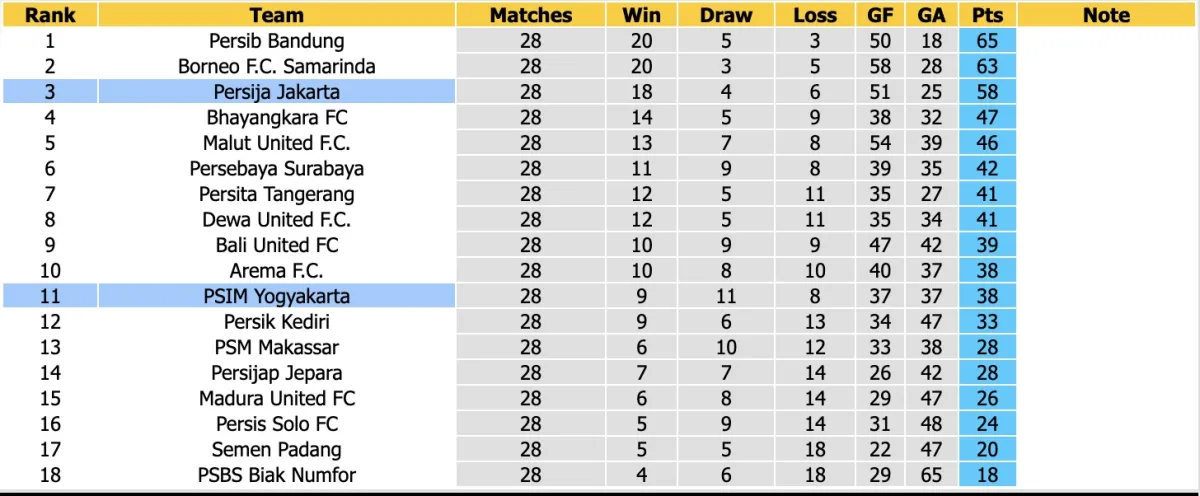The width and height of the screenshot is (1200, 496).
Task: Click the highlighted Persija Jakarta row
Action: pos(277,92)
